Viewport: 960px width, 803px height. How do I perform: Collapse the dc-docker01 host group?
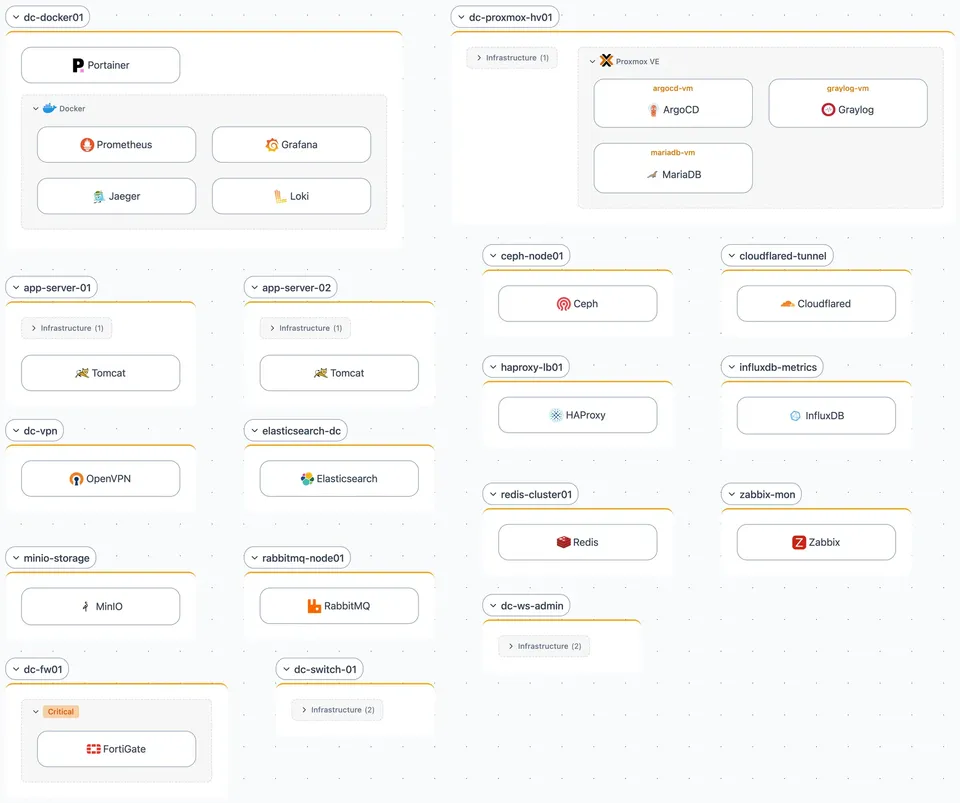tap(16, 17)
